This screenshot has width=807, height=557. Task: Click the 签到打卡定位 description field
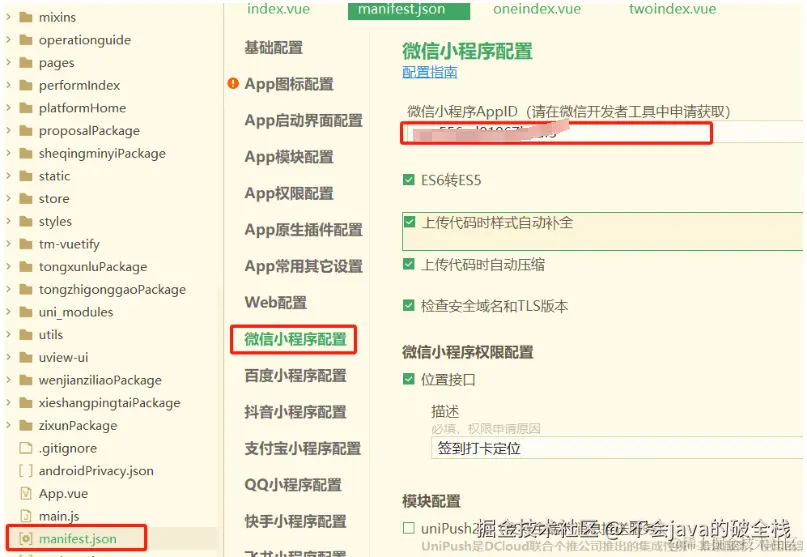[x=617, y=448]
